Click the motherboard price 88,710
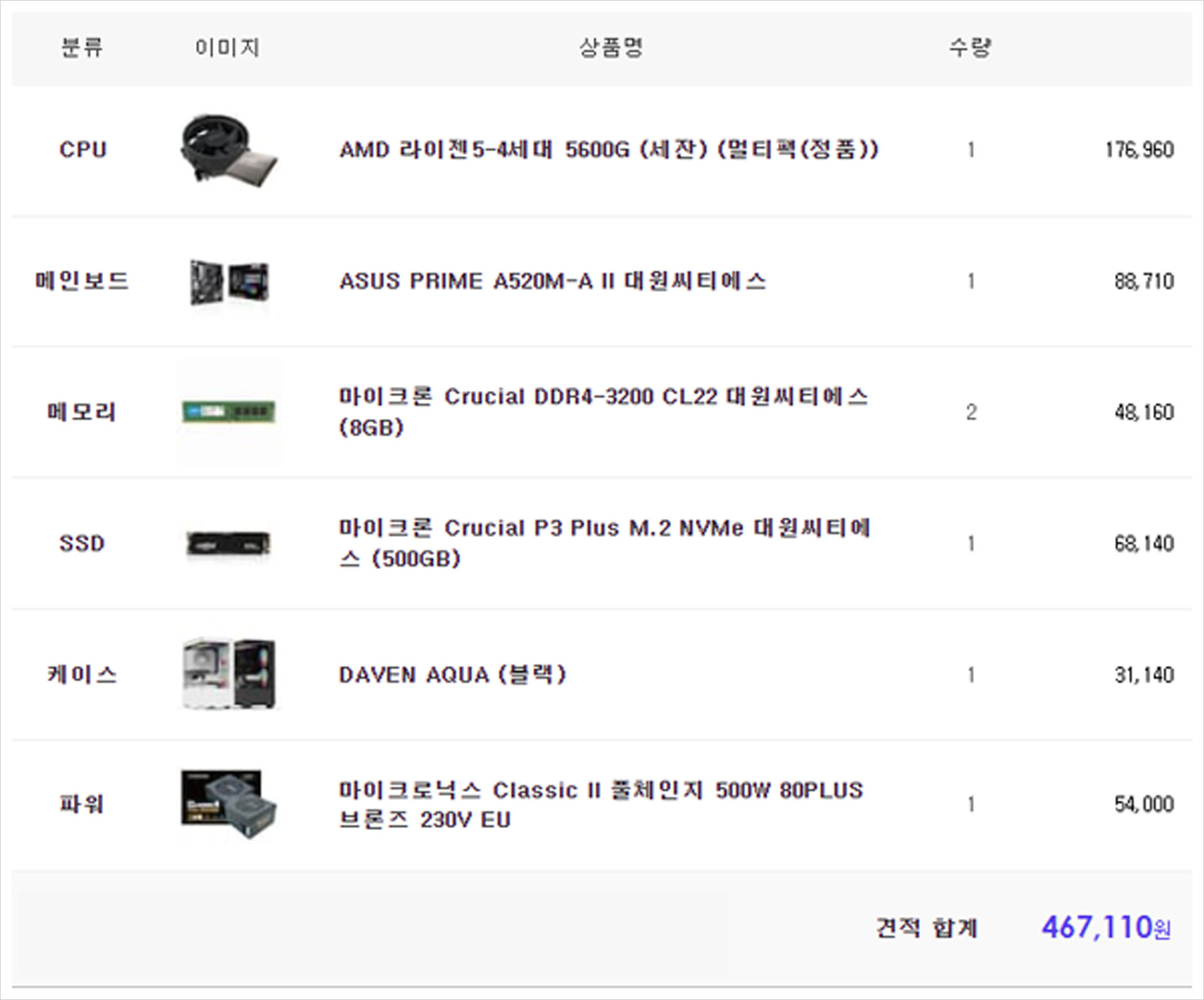The height and width of the screenshot is (1000, 1204). [1144, 281]
